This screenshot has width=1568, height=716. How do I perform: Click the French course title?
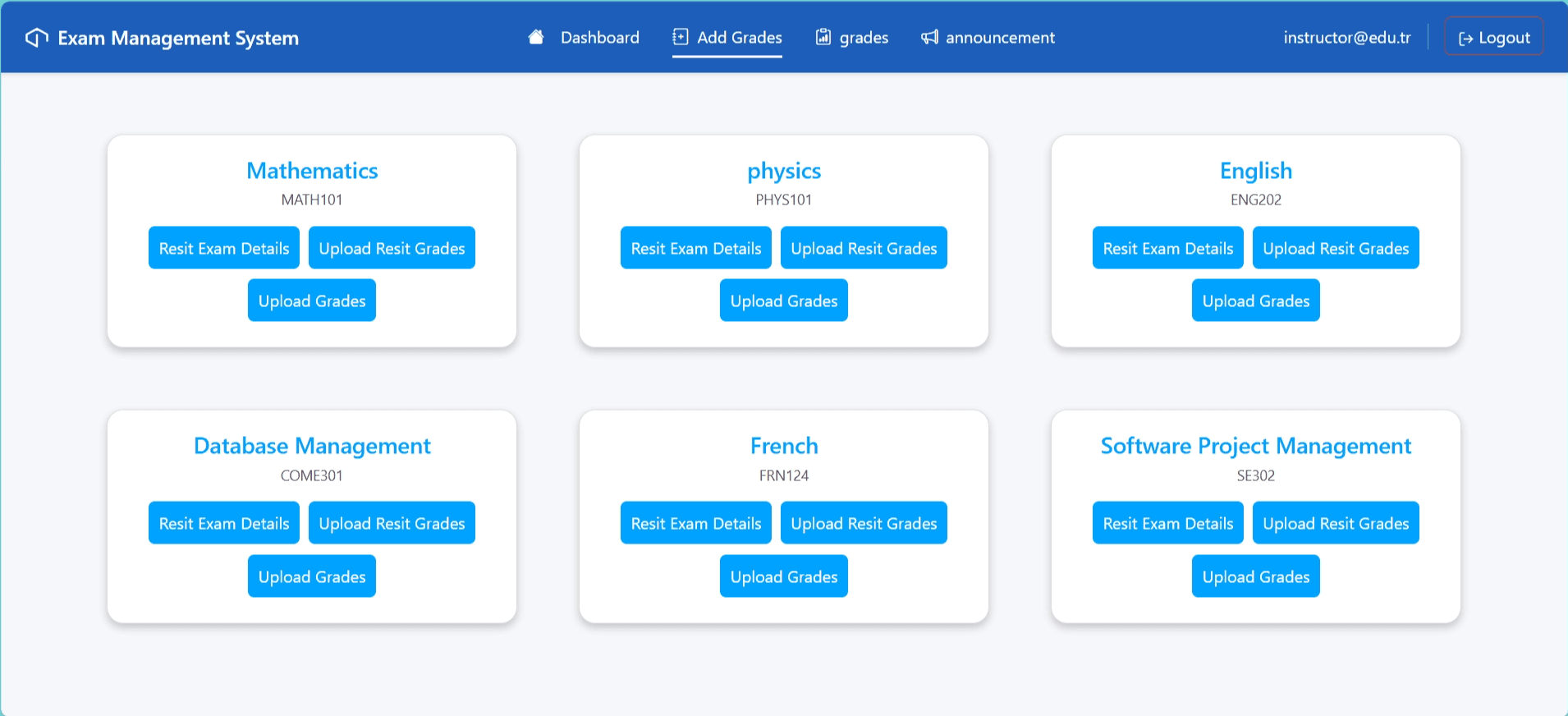tap(784, 446)
